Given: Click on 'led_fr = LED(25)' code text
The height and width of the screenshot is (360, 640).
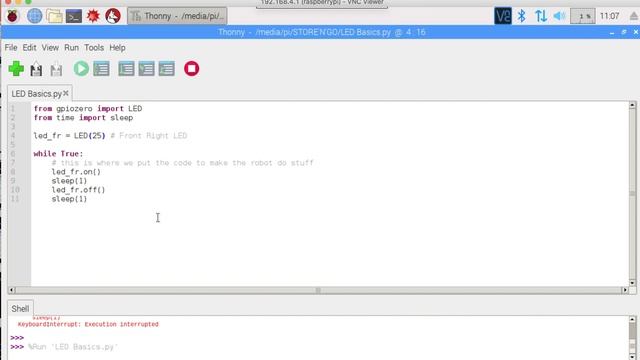Looking at the screenshot, I should coord(69,136).
